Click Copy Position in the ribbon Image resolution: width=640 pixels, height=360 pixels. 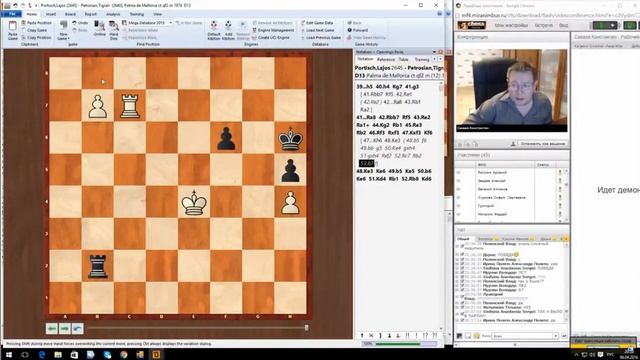[36, 38]
